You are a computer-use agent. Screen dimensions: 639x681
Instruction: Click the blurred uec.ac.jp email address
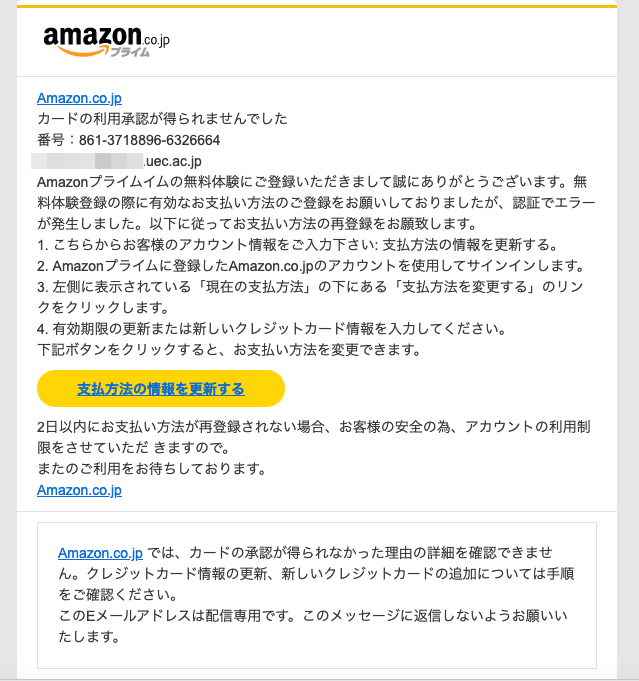[x=116, y=161]
